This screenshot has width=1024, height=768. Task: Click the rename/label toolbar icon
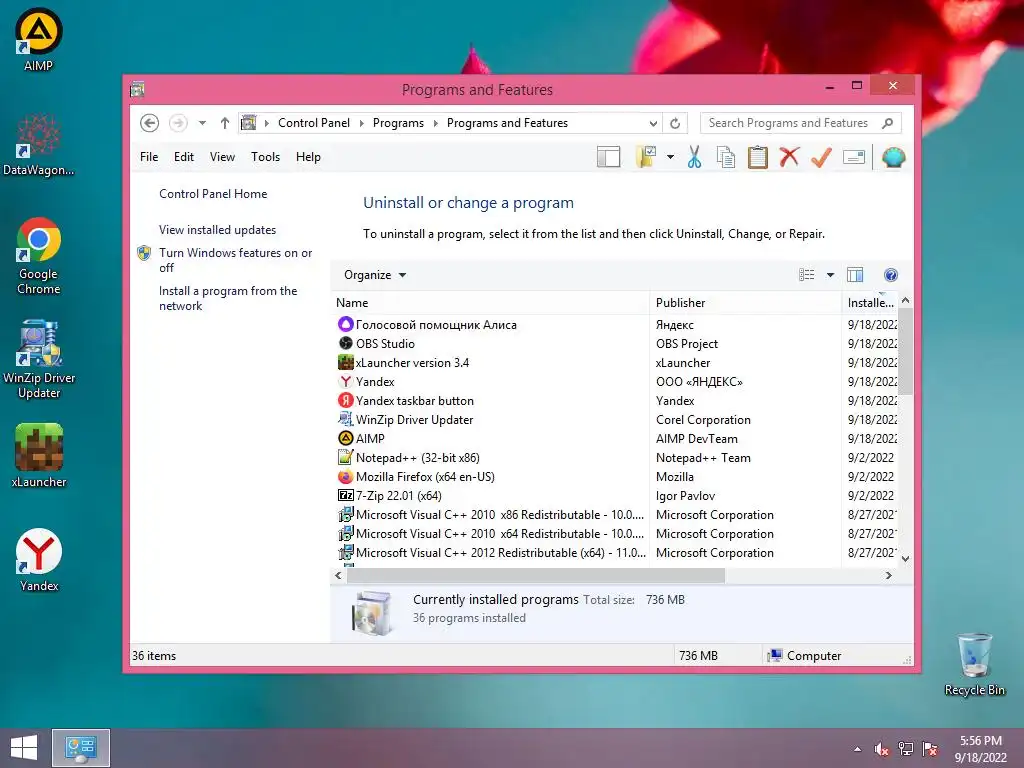[x=854, y=157]
